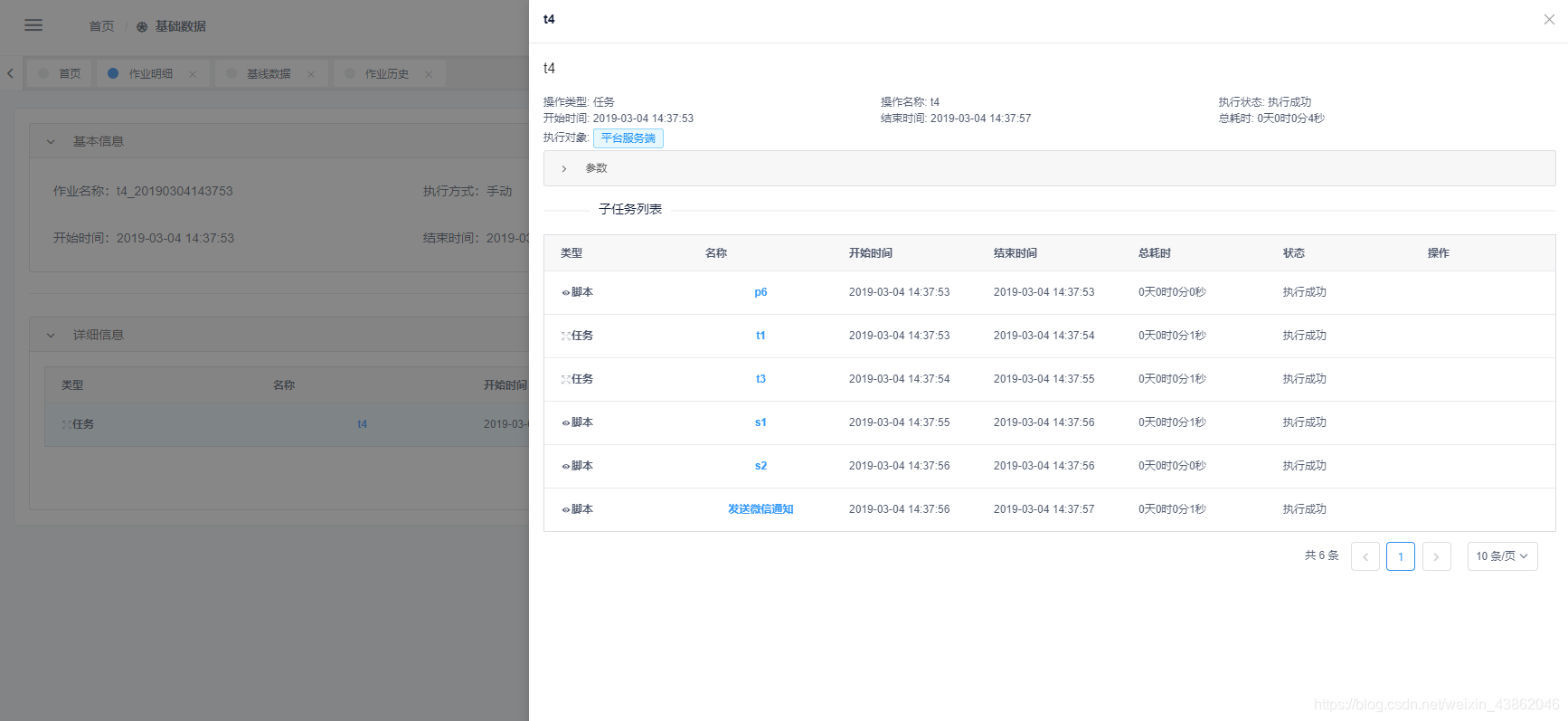The image size is (1568, 721).
Task: Collapse the 基本信息 section
Action: tap(51, 141)
